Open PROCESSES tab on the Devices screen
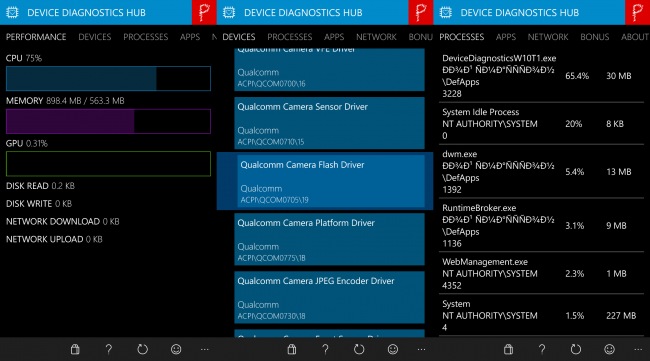Screen dimensions: 650x361 click(x=290, y=37)
